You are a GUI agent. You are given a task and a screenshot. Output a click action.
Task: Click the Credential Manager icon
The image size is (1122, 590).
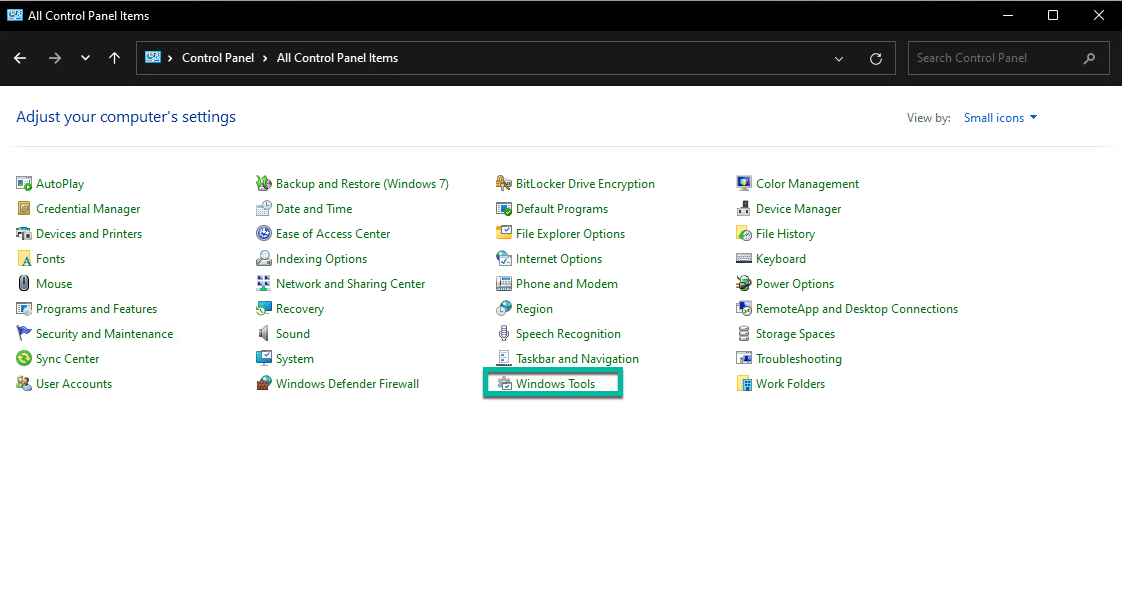tap(24, 209)
